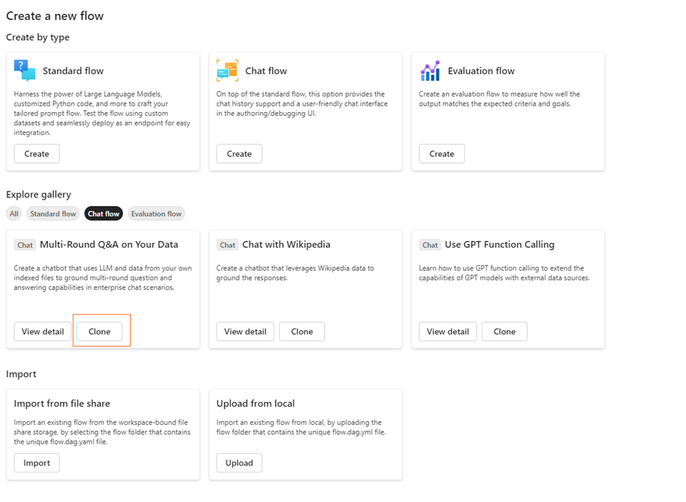
Task: Create a new Chat flow
Action: [x=239, y=153]
